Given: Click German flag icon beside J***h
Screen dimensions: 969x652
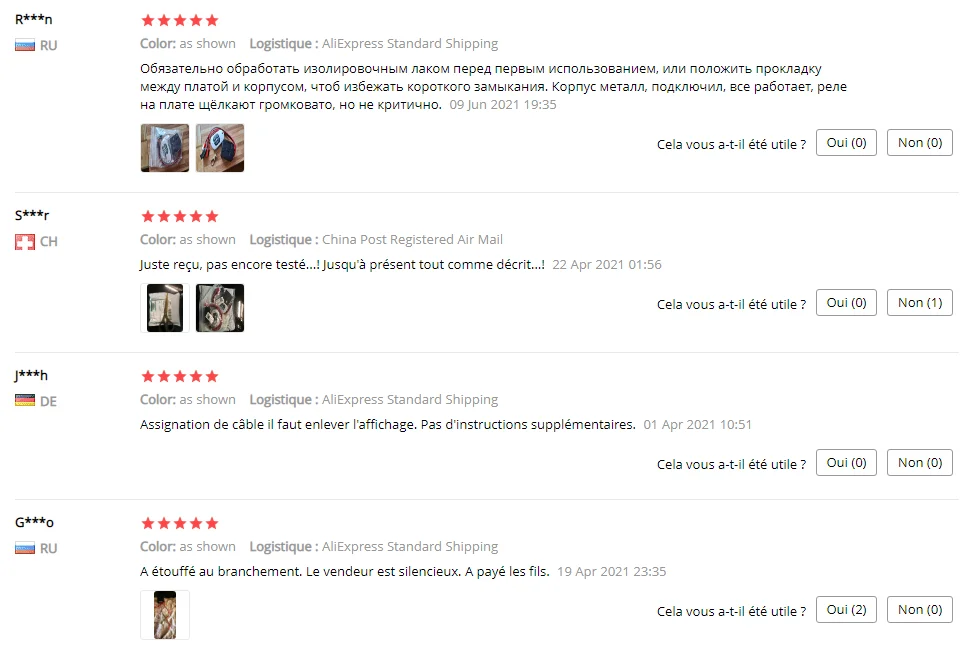Looking at the screenshot, I should coord(25,401).
